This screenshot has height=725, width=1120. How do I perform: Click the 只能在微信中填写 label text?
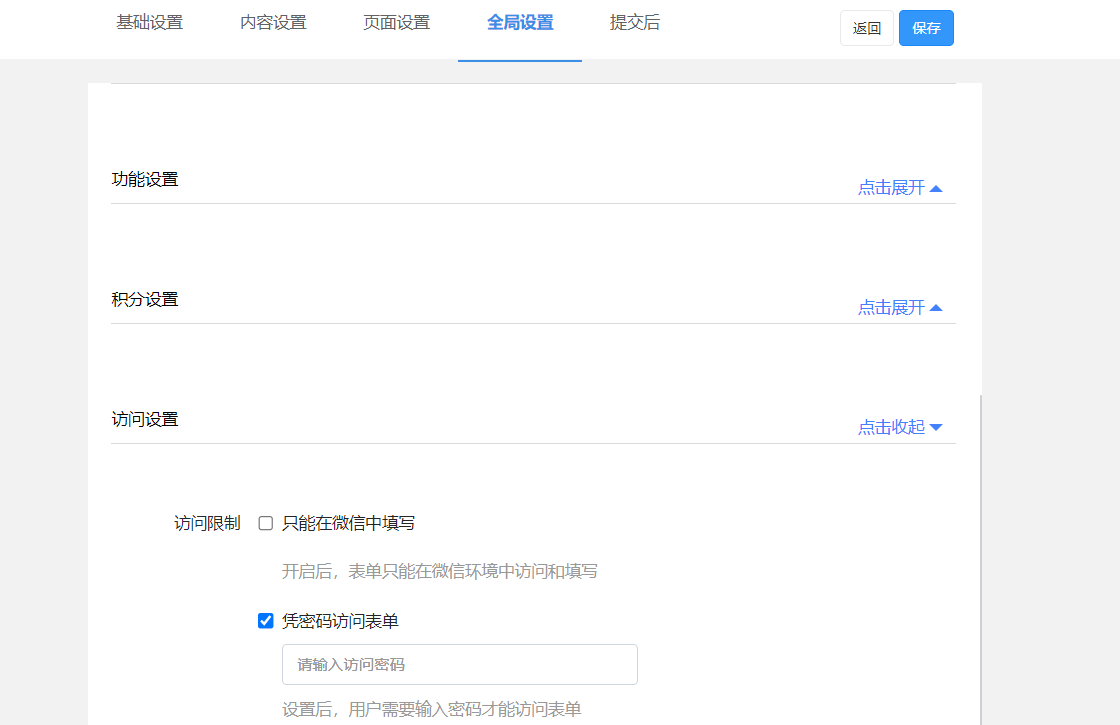coord(348,523)
